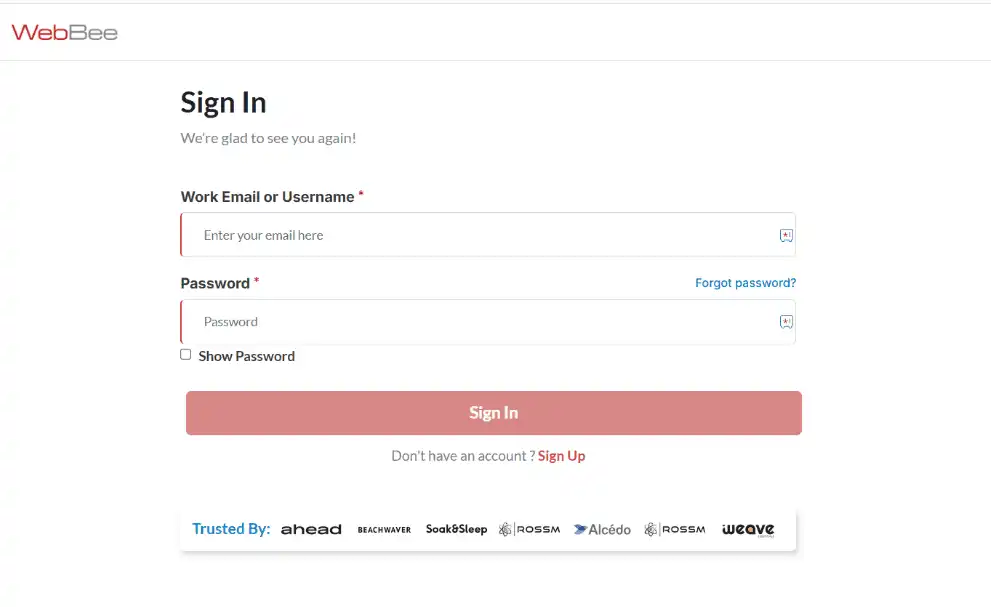
Task: Click the Alcédo brand logo
Action: click(x=602, y=529)
